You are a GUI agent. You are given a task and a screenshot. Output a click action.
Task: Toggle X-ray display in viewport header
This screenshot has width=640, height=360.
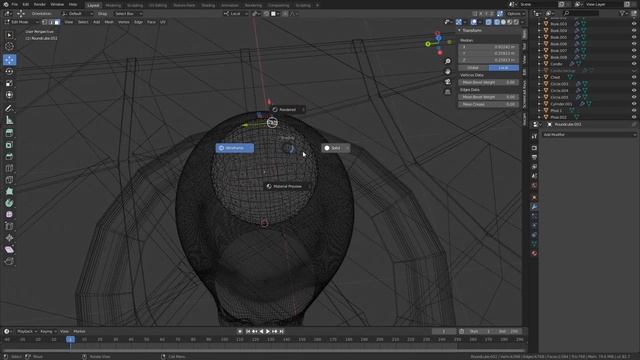coord(489,22)
